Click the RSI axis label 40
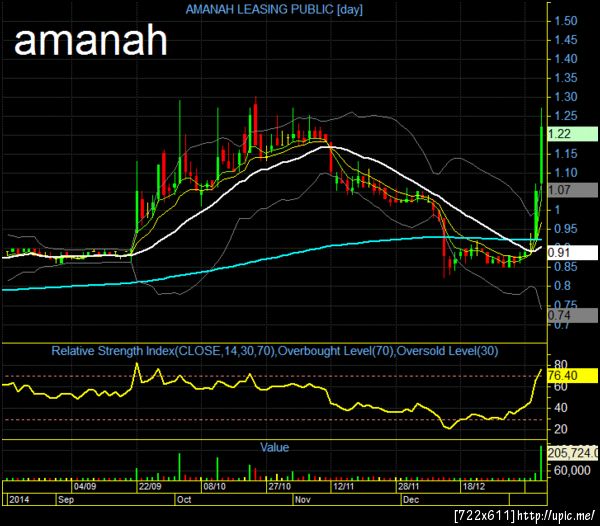 (561, 407)
